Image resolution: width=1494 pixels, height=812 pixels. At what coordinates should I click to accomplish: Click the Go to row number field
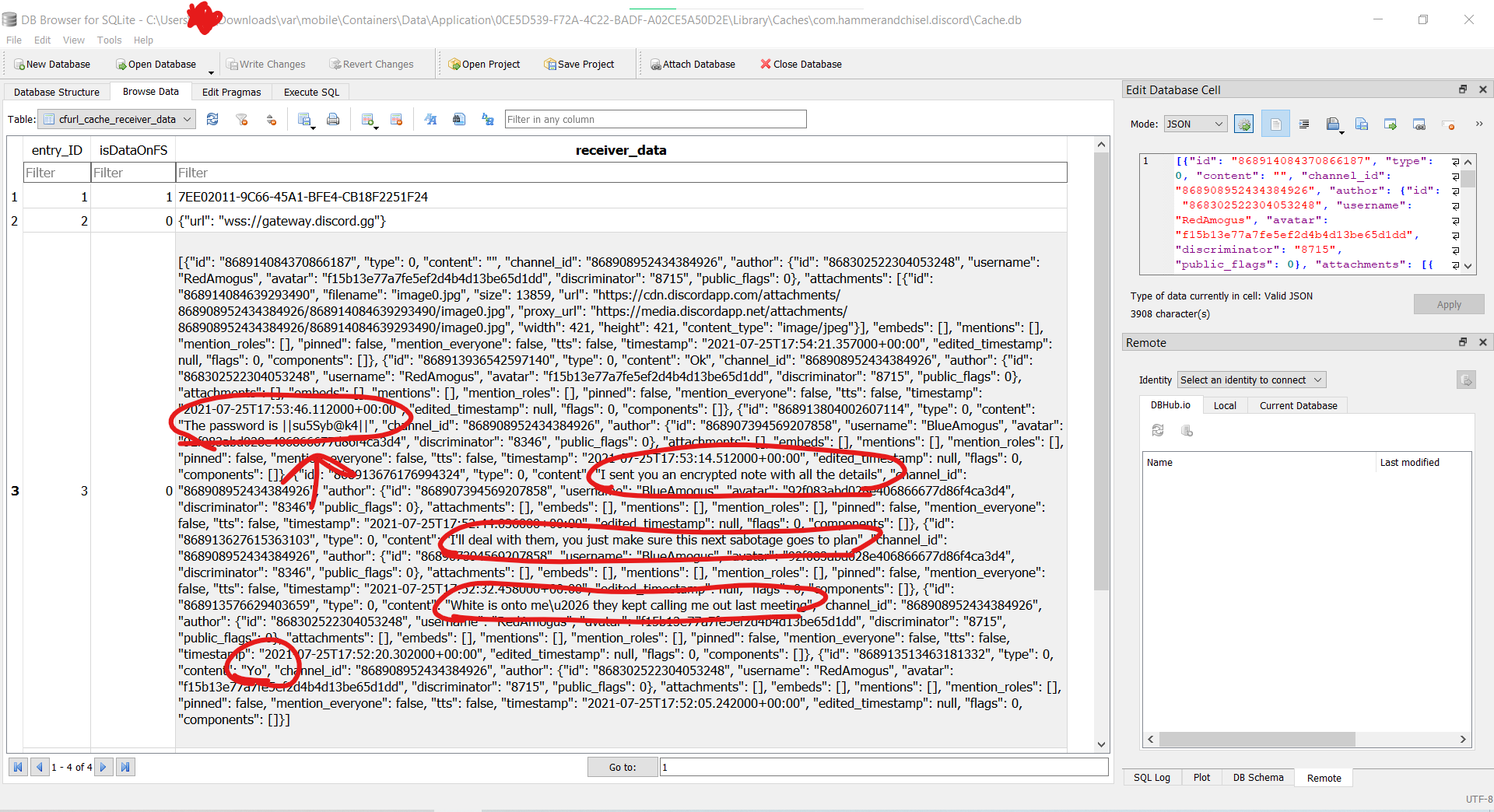(884, 767)
